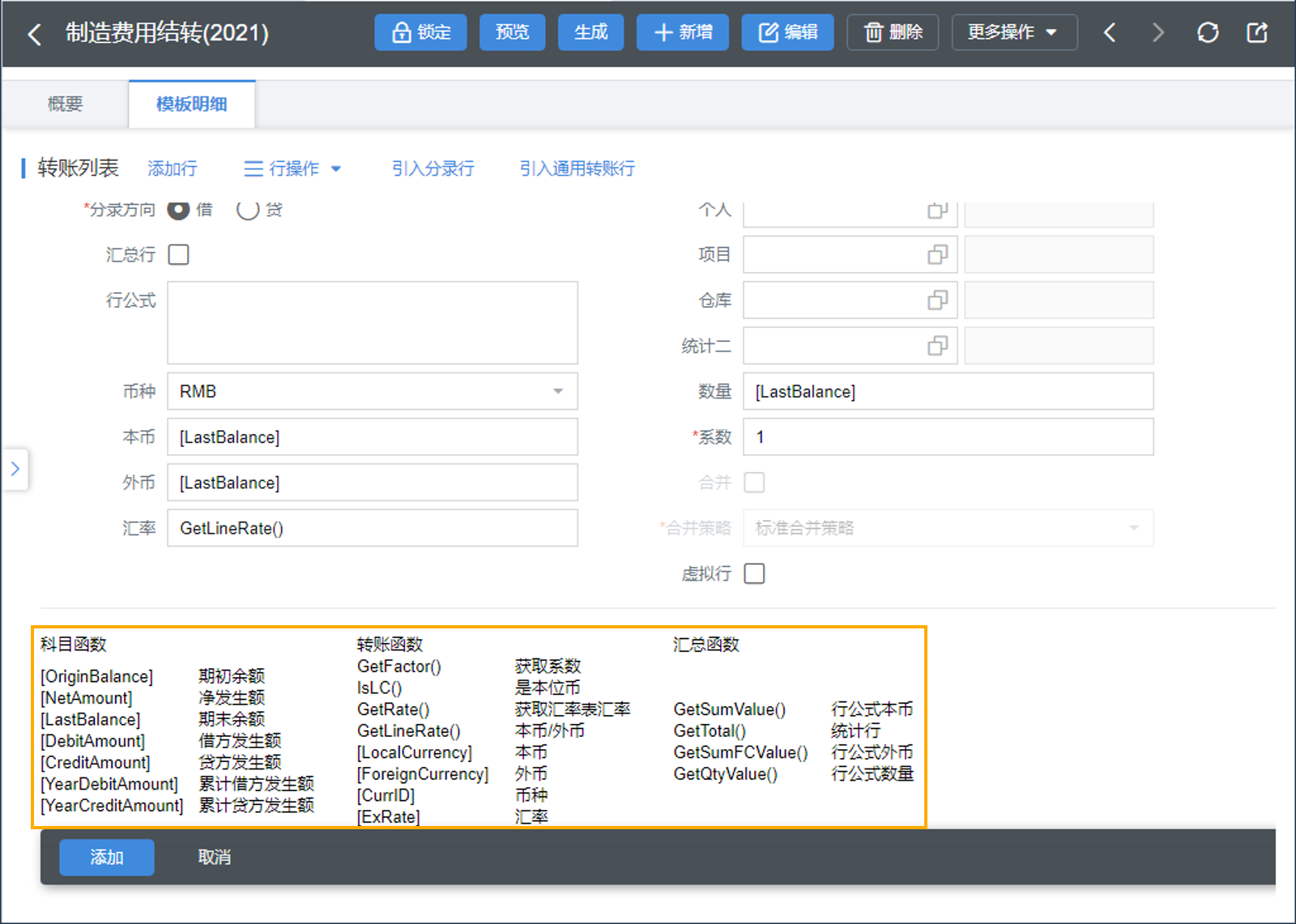Click the [CurrID] function text
Image resolution: width=1296 pixels, height=924 pixels.
(x=386, y=795)
